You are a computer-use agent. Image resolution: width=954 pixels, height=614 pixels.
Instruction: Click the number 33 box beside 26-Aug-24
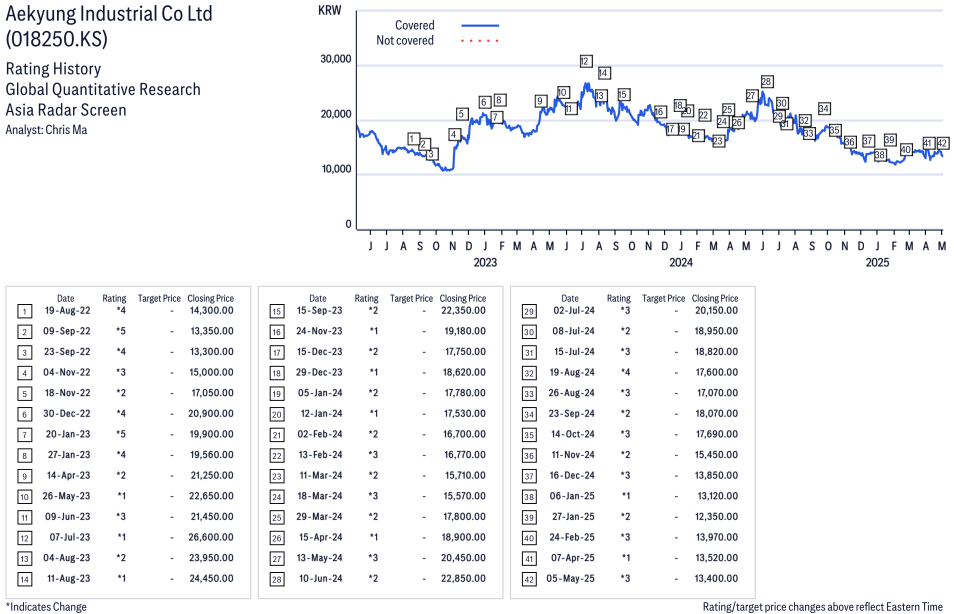[529, 394]
